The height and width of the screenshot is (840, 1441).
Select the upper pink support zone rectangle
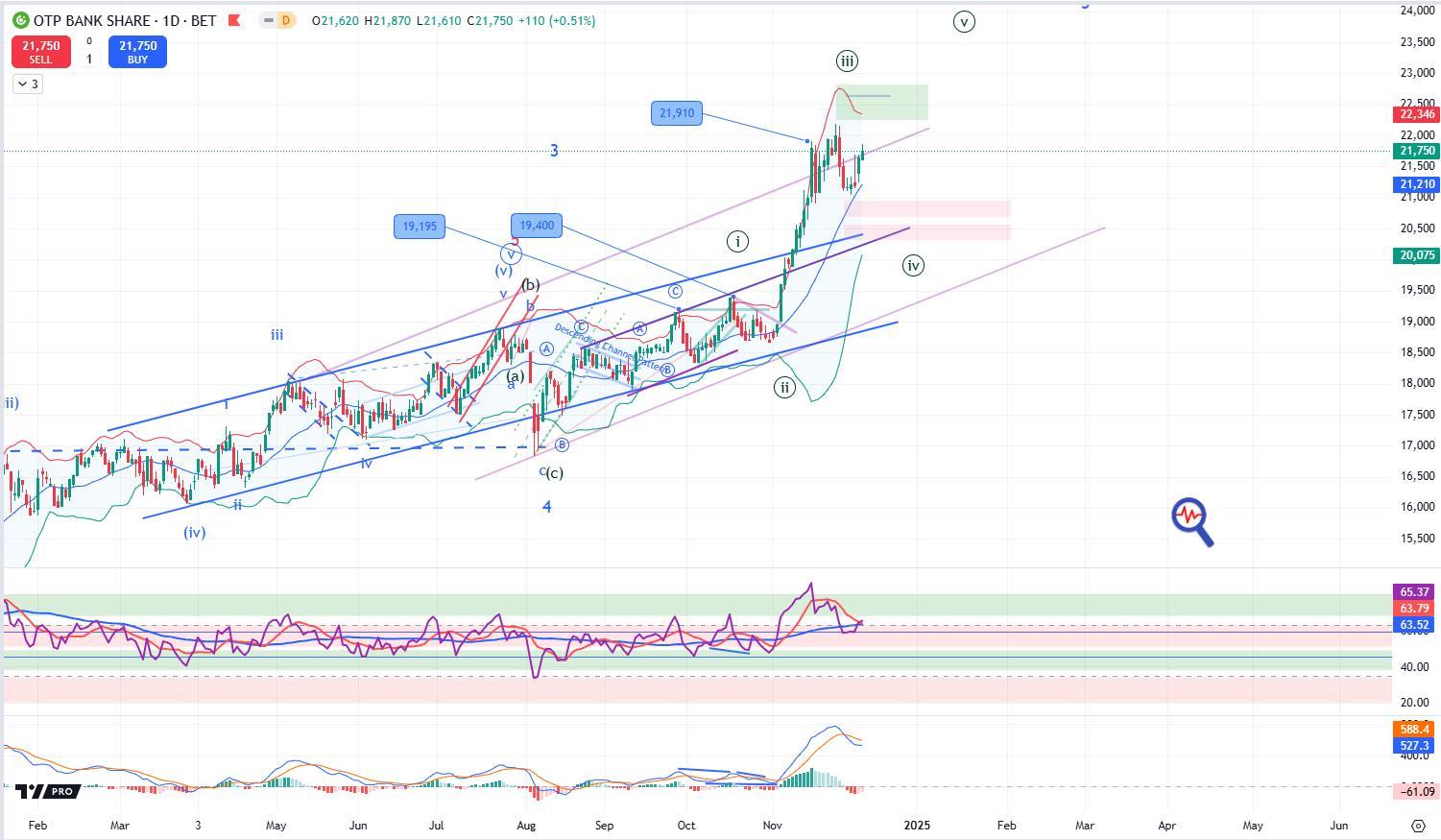pyautogui.click(x=927, y=209)
